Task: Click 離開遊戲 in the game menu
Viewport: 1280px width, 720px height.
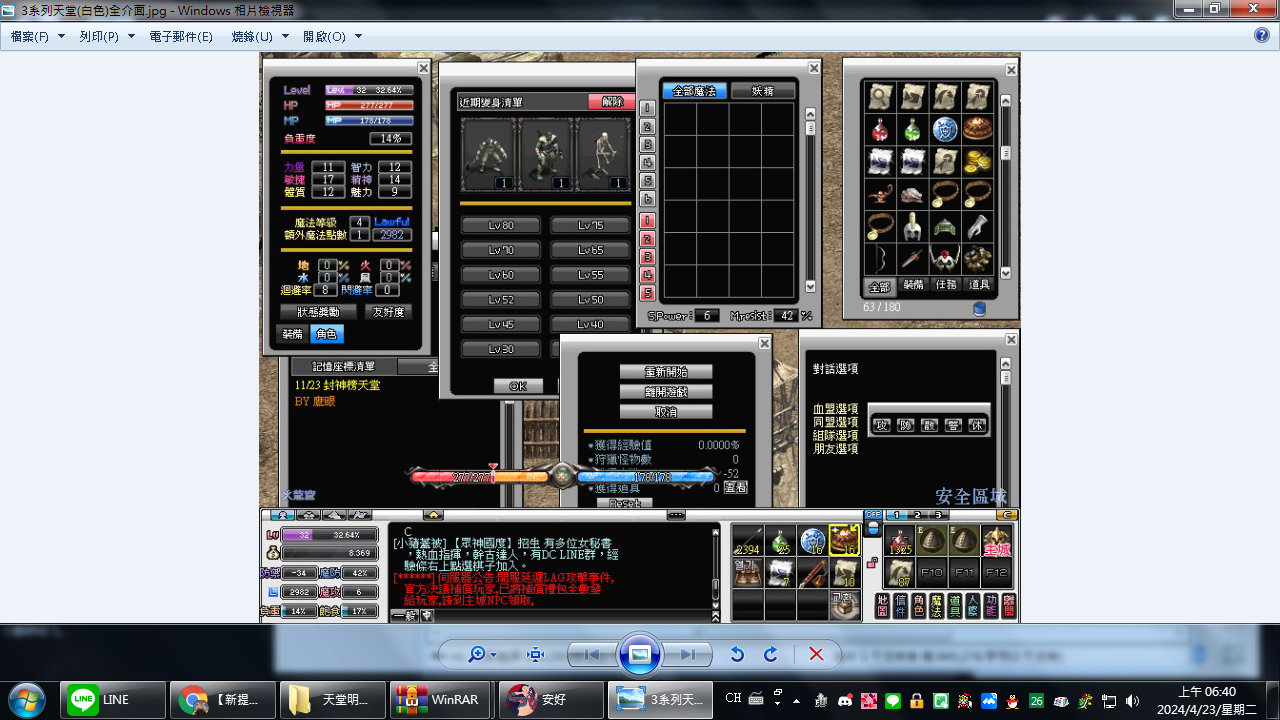Action: click(x=666, y=392)
